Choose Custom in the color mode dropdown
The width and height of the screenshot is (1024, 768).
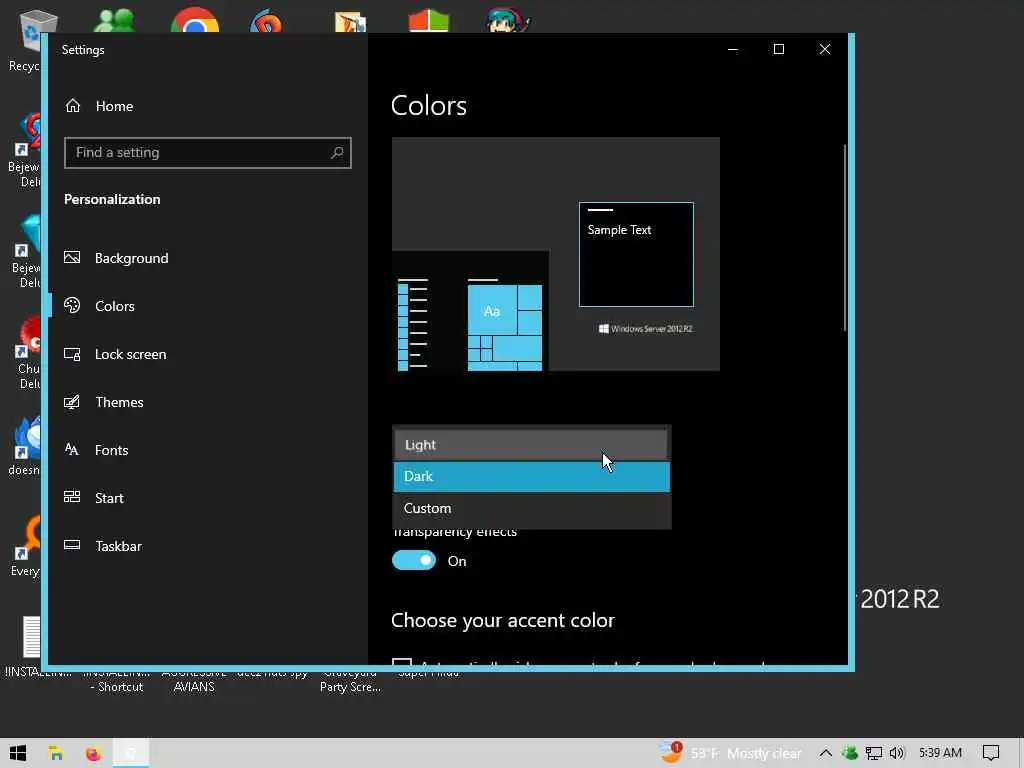tap(531, 508)
